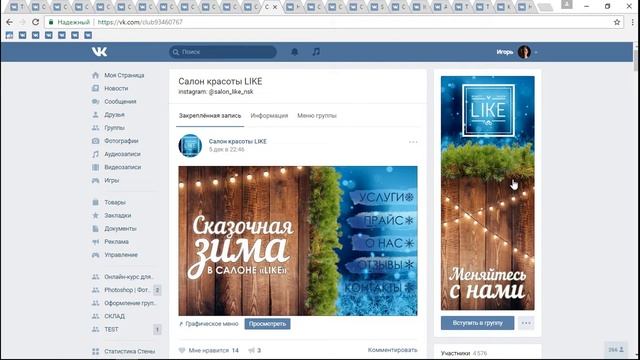The image size is (640, 360).
Task: Switch to the Информация tab
Action: tap(269, 116)
